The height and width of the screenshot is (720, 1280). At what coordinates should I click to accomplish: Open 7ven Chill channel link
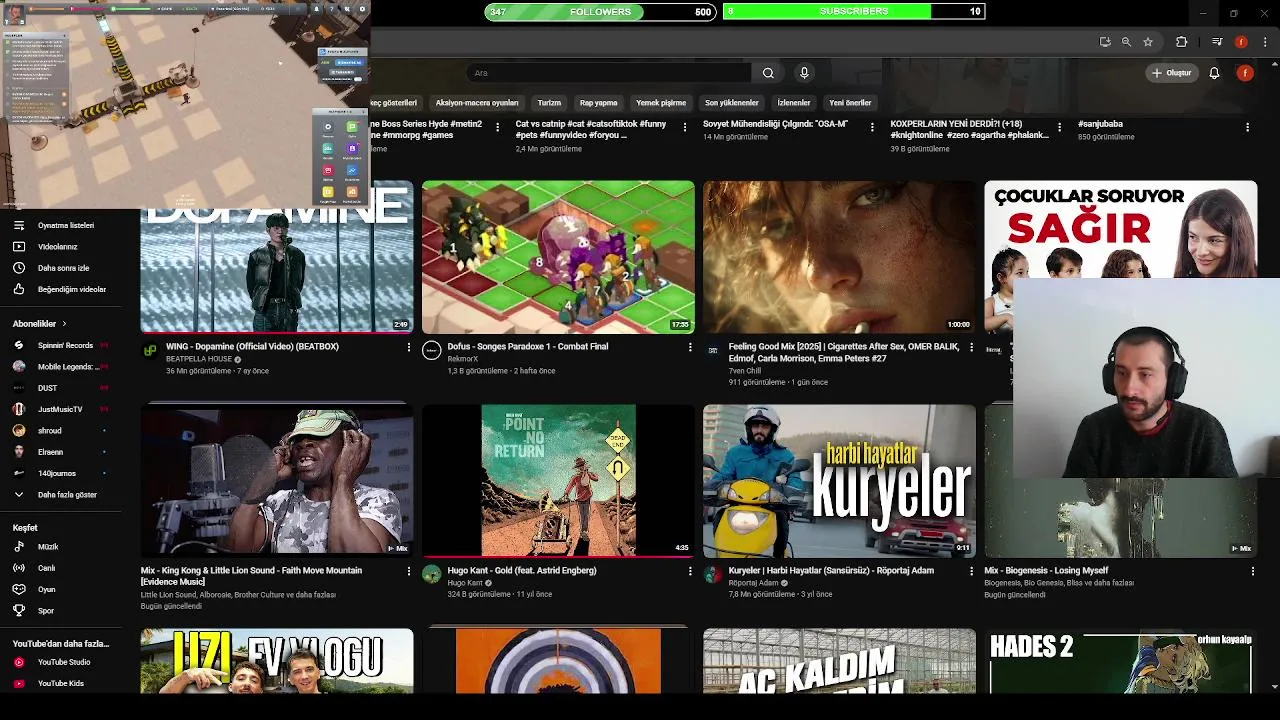pyautogui.click(x=745, y=371)
